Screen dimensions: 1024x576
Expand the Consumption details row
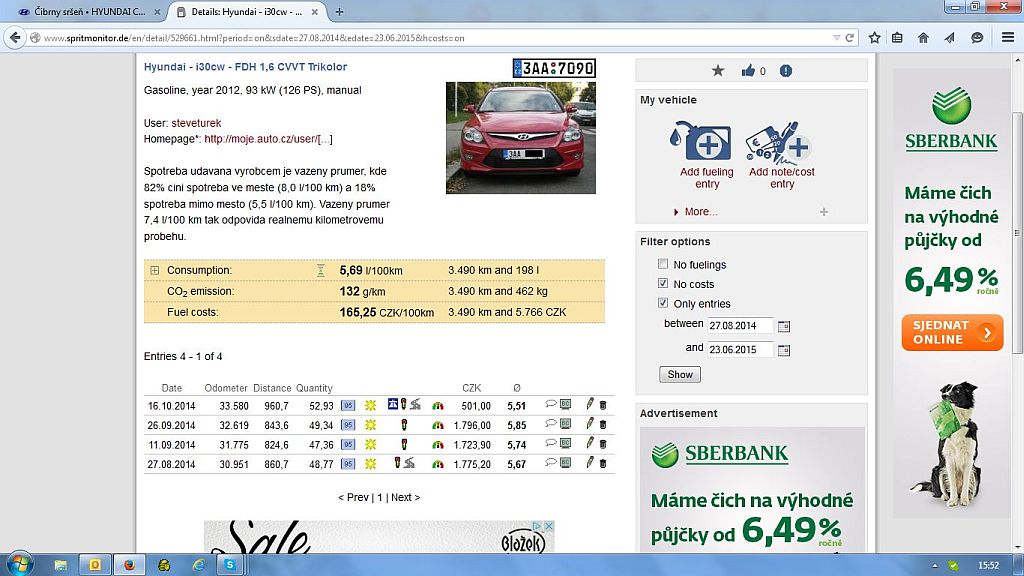point(155,270)
